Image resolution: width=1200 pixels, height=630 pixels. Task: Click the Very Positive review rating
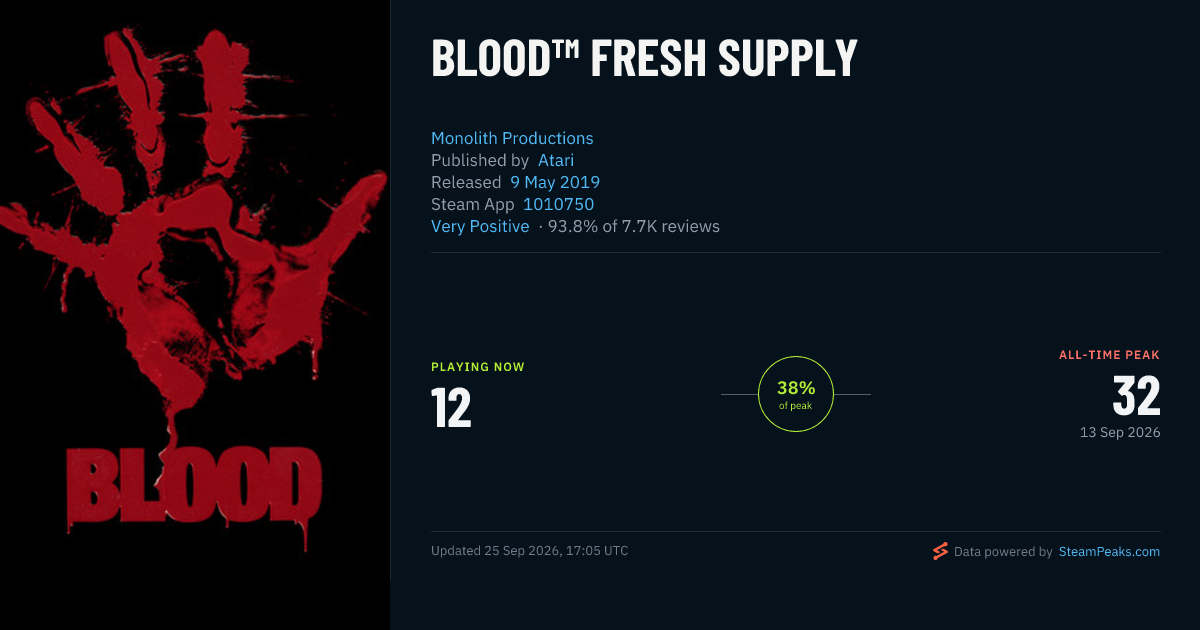click(480, 226)
